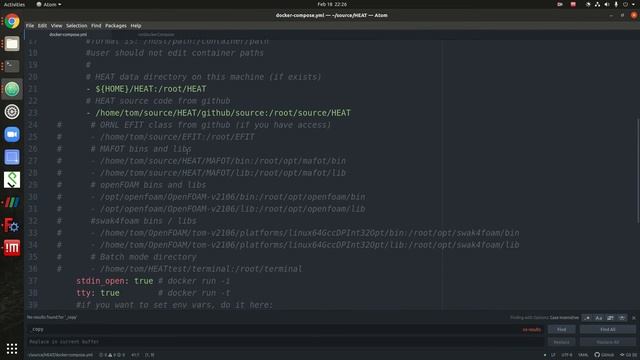The width and height of the screenshot is (640, 360).
Task: Open the Help menu
Action: pyautogui.click(x=136, y=26)
